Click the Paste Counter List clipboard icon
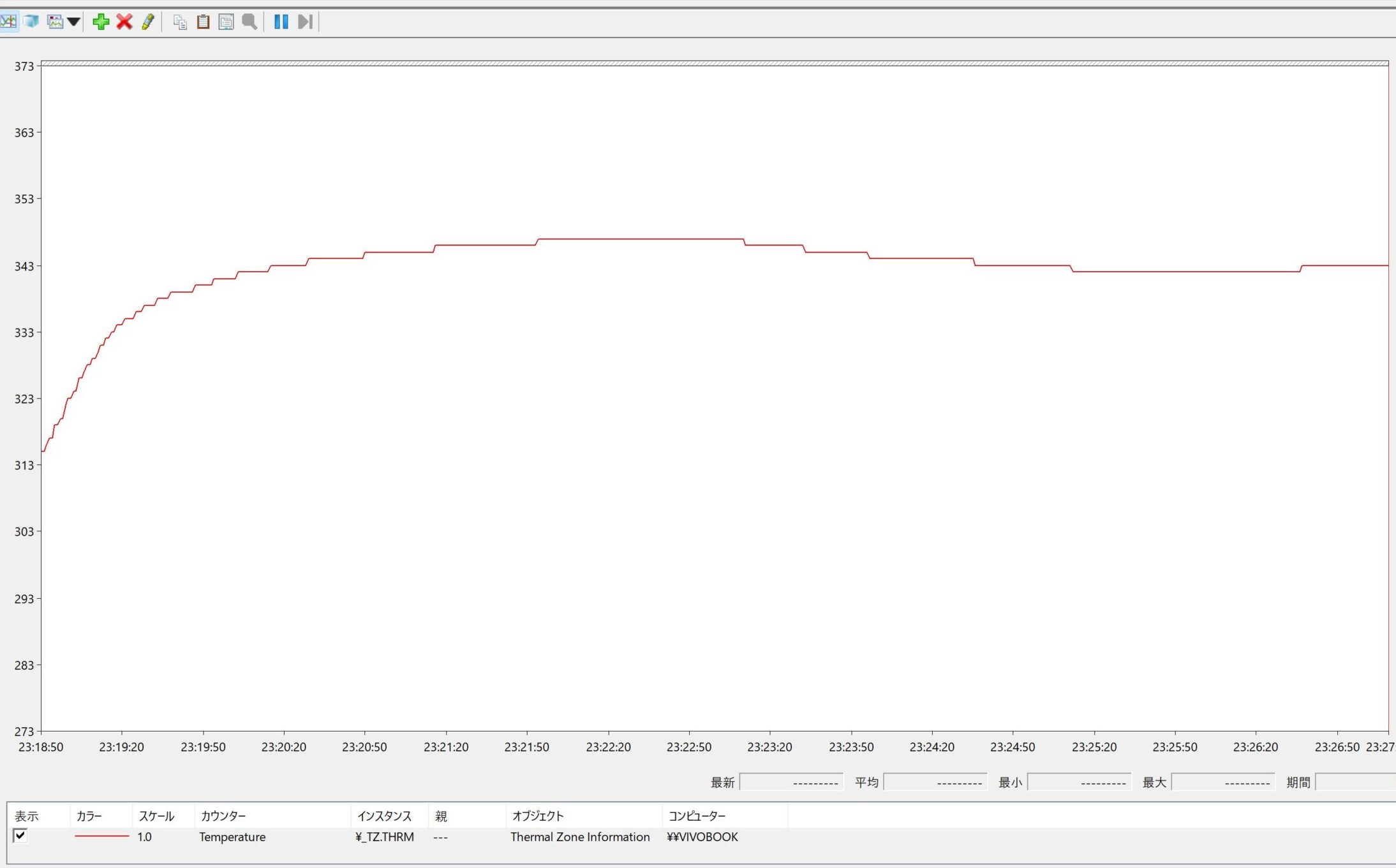 [x=203, y=22]
